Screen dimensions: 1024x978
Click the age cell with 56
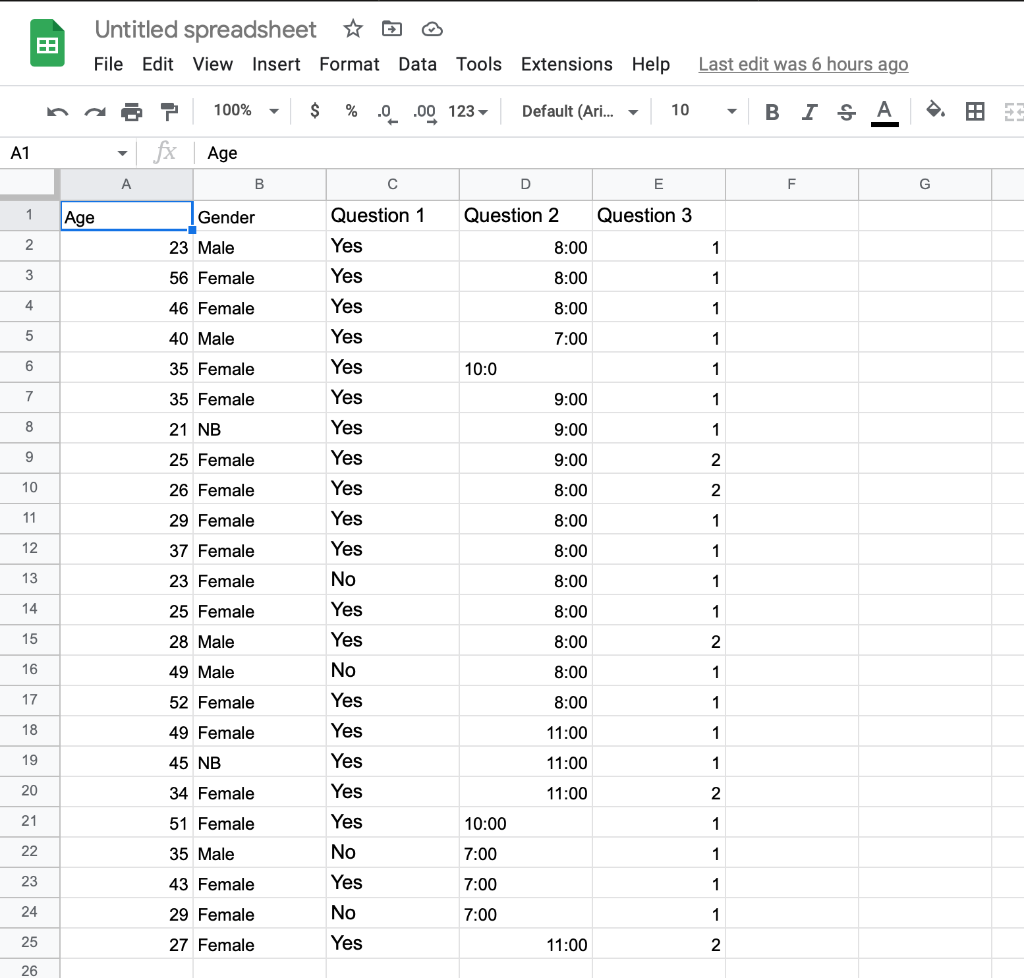point(127,277)
